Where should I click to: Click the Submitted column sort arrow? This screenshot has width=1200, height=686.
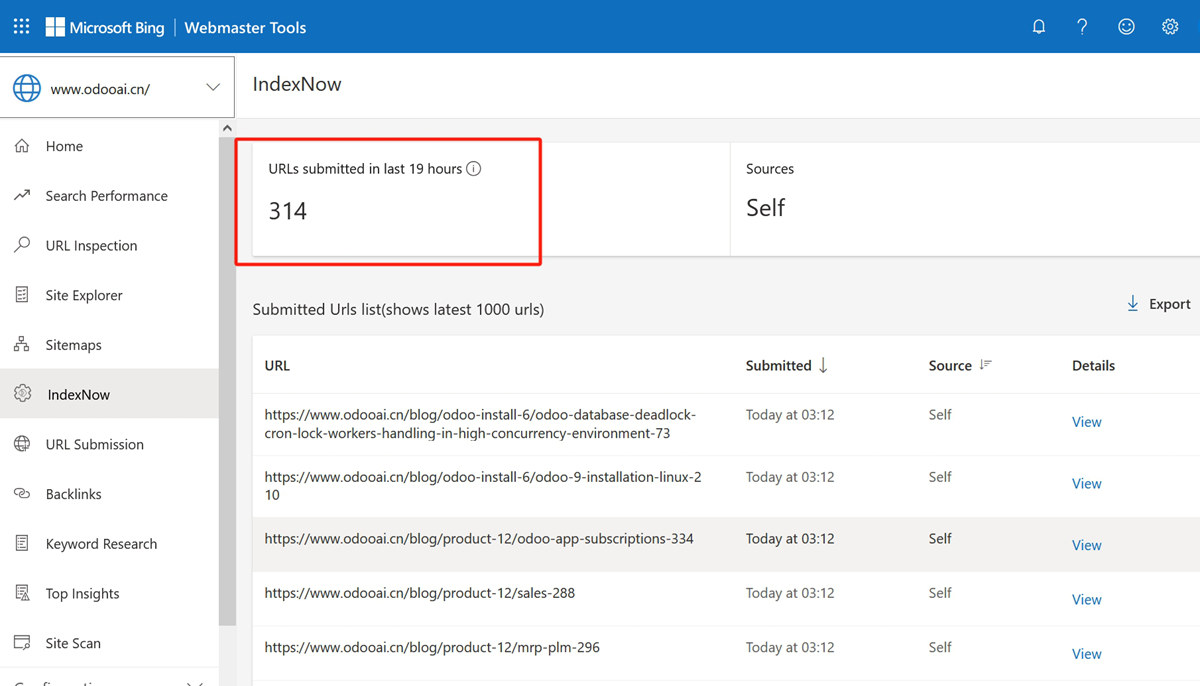823,366
